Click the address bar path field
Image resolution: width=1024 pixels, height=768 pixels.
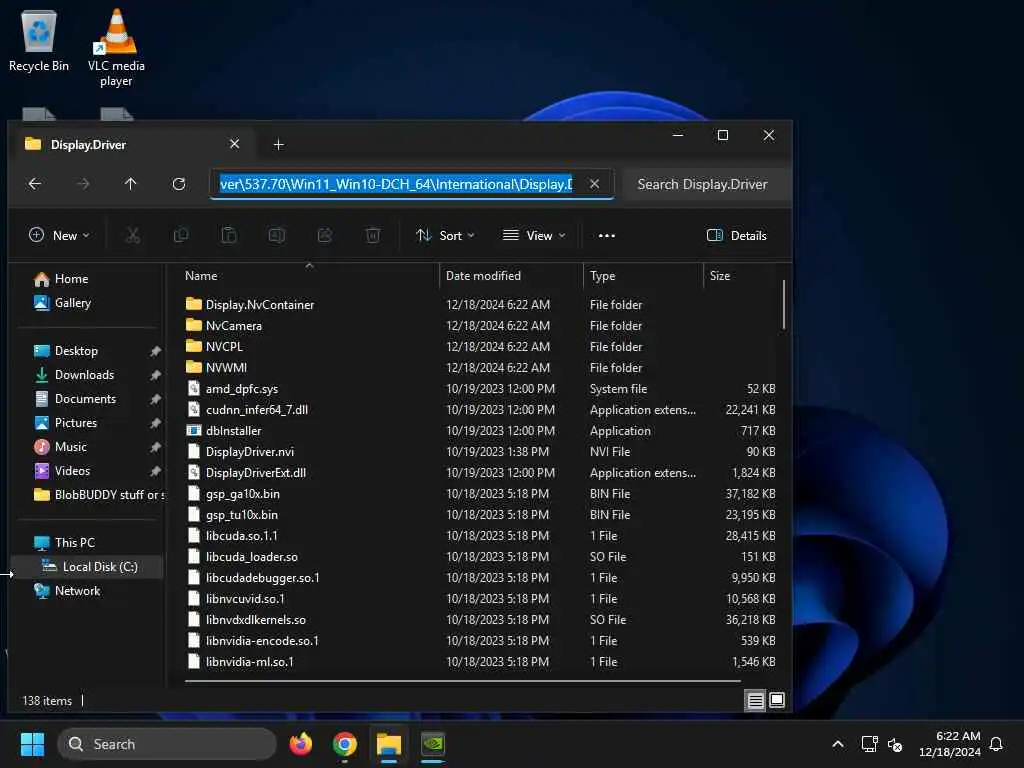coord(396,184)
